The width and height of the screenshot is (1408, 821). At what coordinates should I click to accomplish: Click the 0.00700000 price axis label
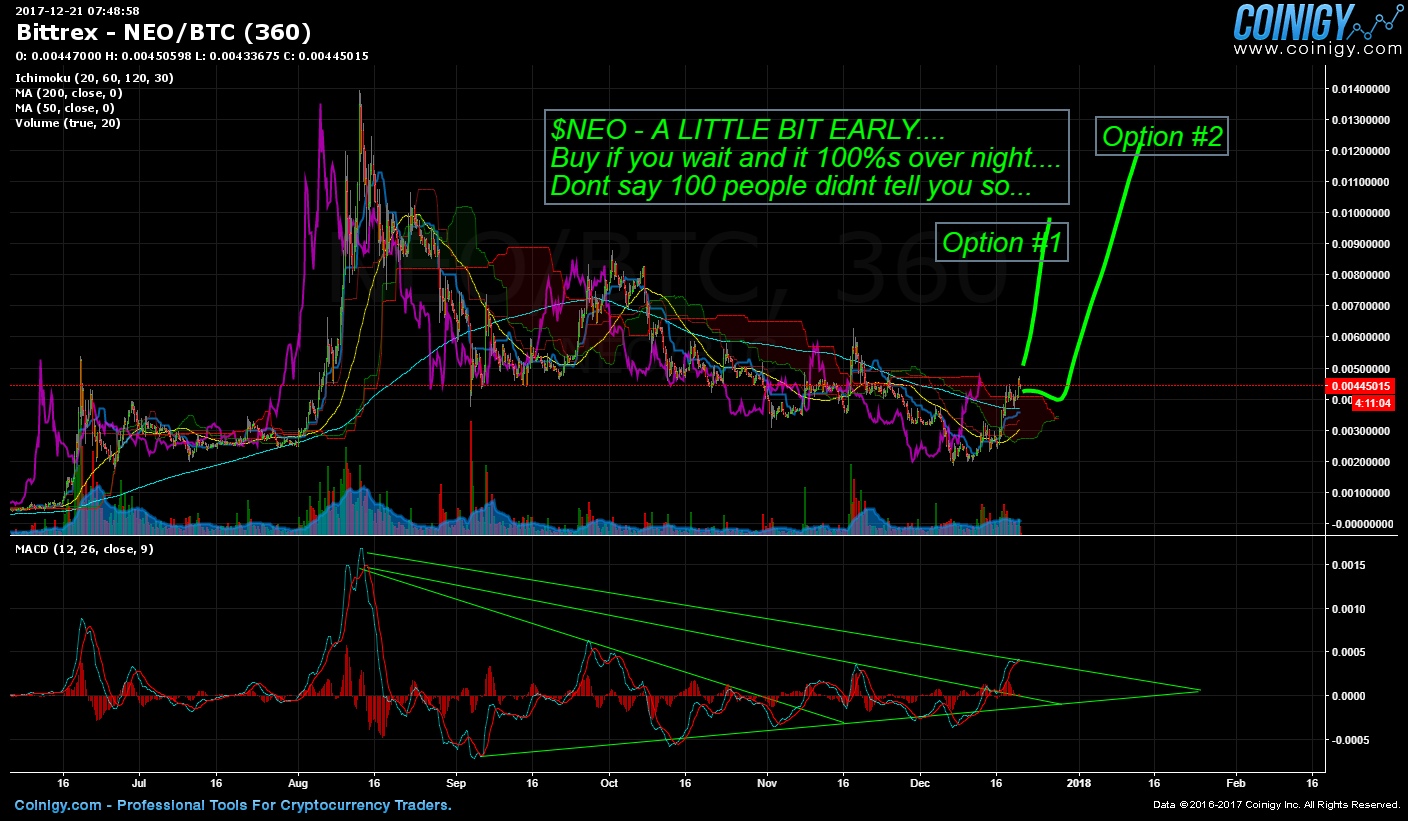tap(1362, 306)
